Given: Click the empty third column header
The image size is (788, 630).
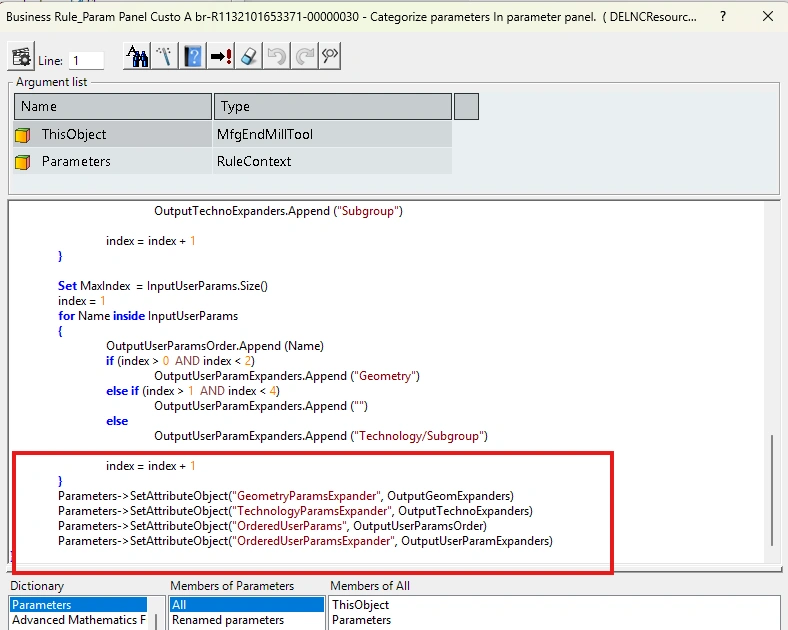Looking at the screenshot, I should pyautogui.click(x=466, y=107).
